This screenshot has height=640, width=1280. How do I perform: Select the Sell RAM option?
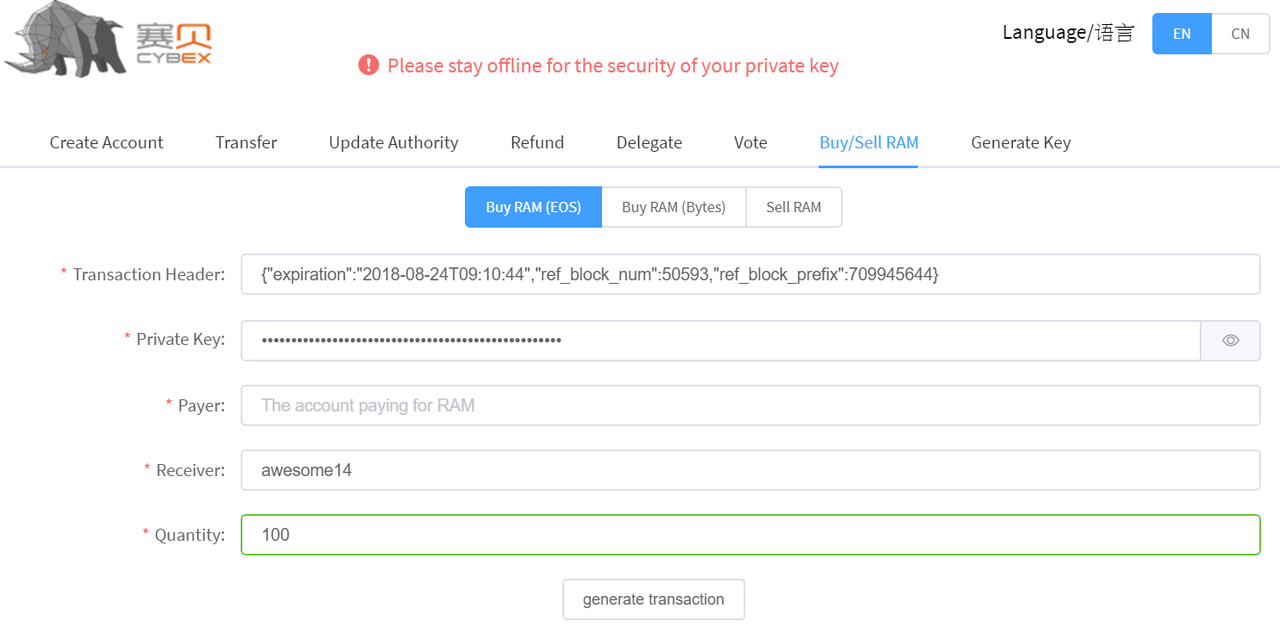[x=793, y=207]
